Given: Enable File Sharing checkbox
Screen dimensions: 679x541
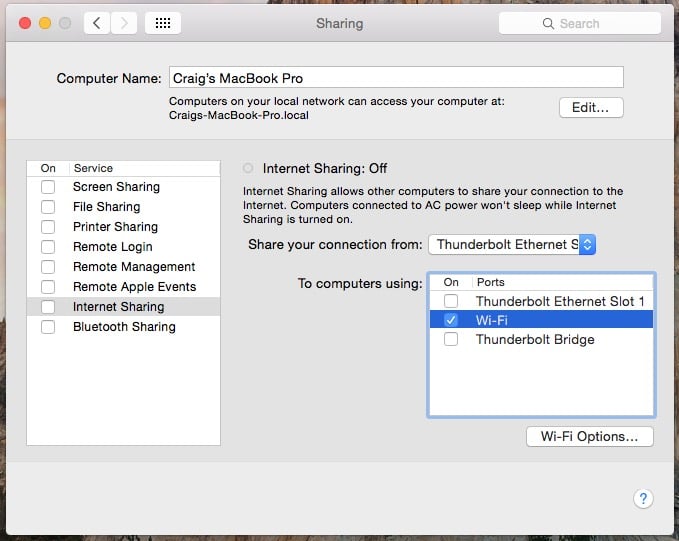Looking at the screenshot, I should 48,207.
